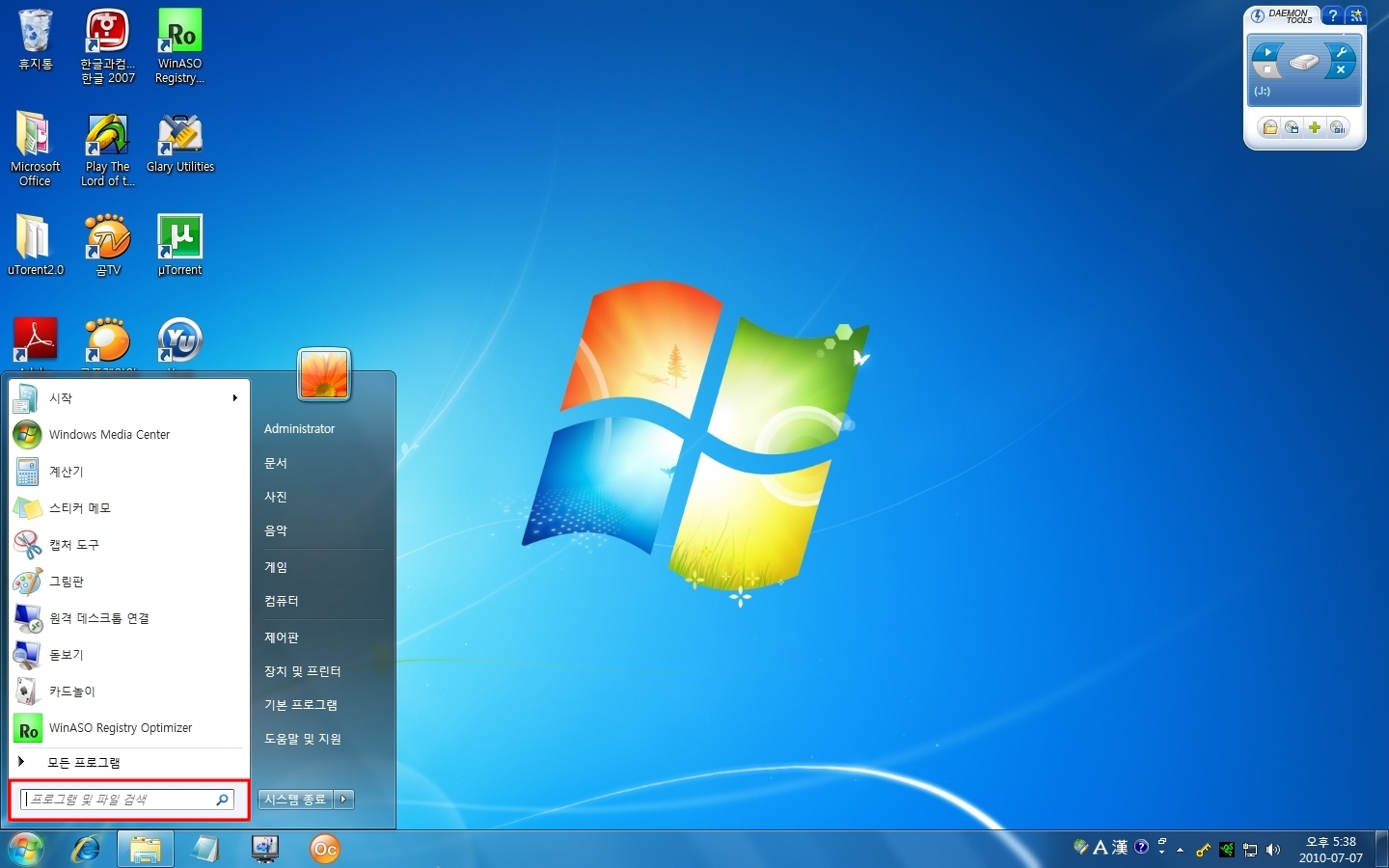Click the DAEMON Tools lightning logo

[x=1258, y=15]
